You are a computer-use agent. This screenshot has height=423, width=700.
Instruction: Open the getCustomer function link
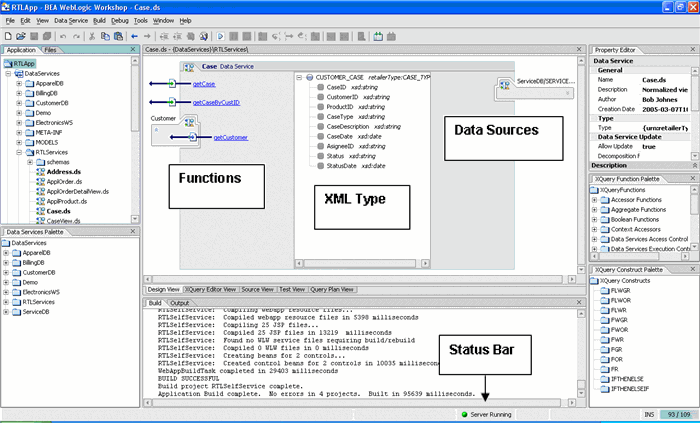click(x=230, y=137)
